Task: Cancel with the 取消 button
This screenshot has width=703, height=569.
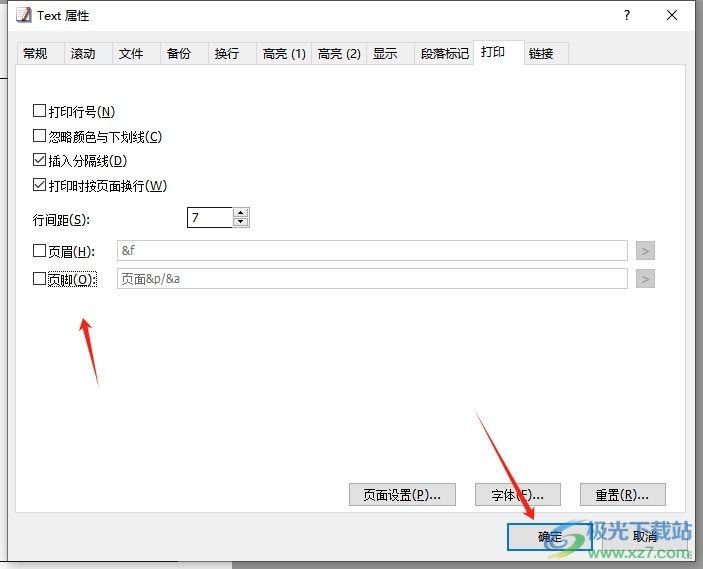Action: point(644,536)
